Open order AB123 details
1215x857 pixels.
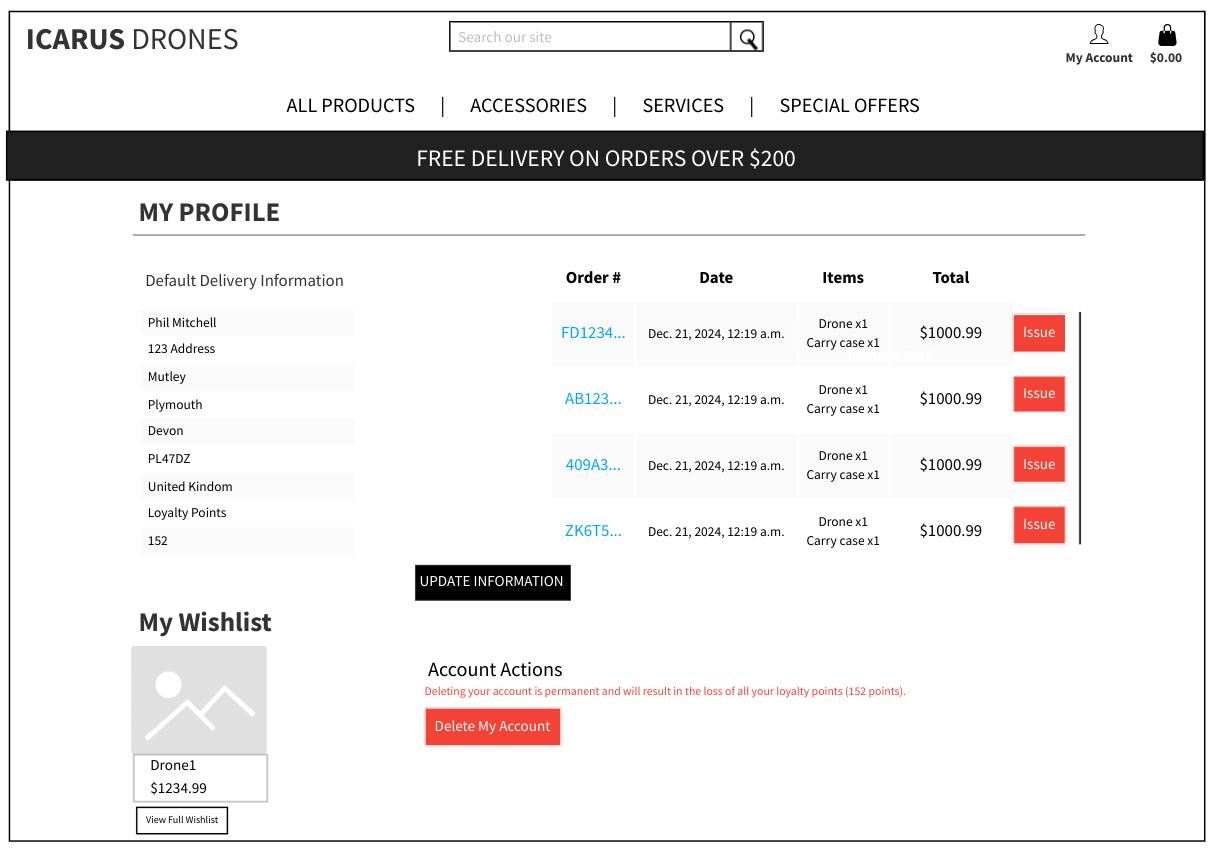pyautogui.click(x=593, y=398)
